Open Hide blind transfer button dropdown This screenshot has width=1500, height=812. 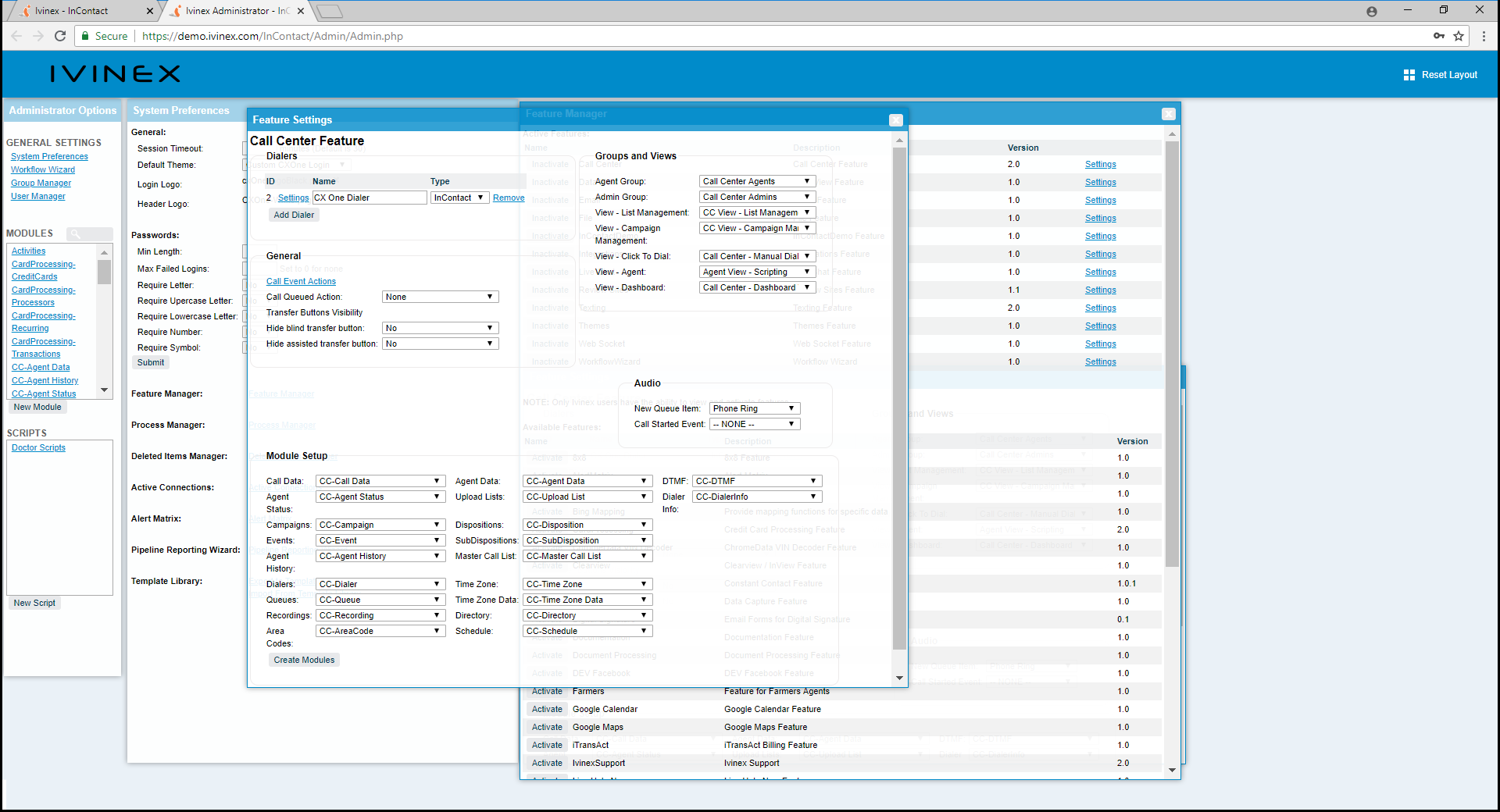click(441, 328)
